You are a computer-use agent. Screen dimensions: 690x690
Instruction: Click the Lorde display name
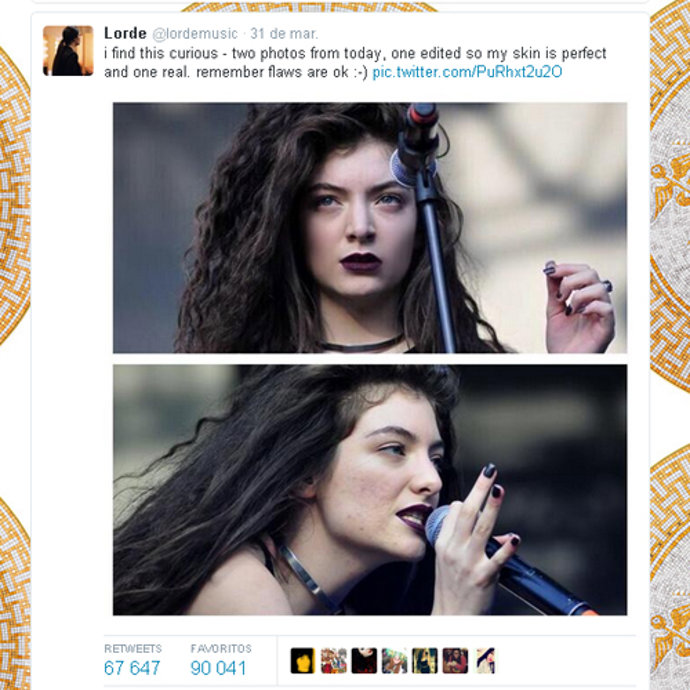click(125, 33)
